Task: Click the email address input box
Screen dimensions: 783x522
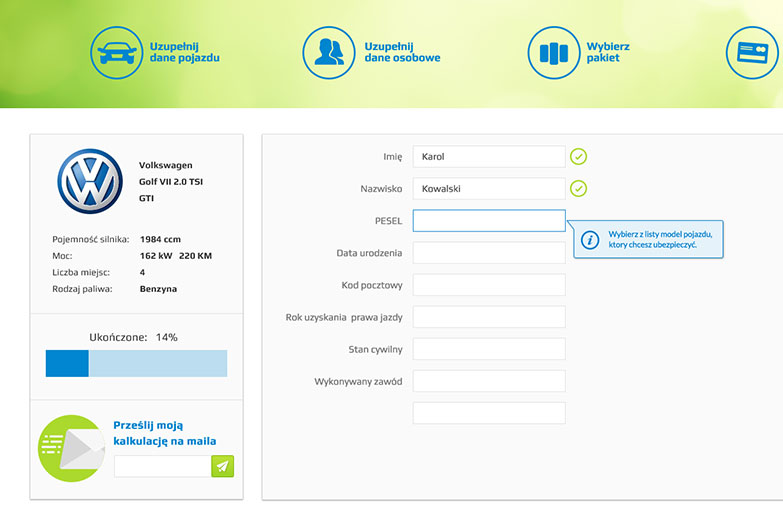Action: [162, 466]
